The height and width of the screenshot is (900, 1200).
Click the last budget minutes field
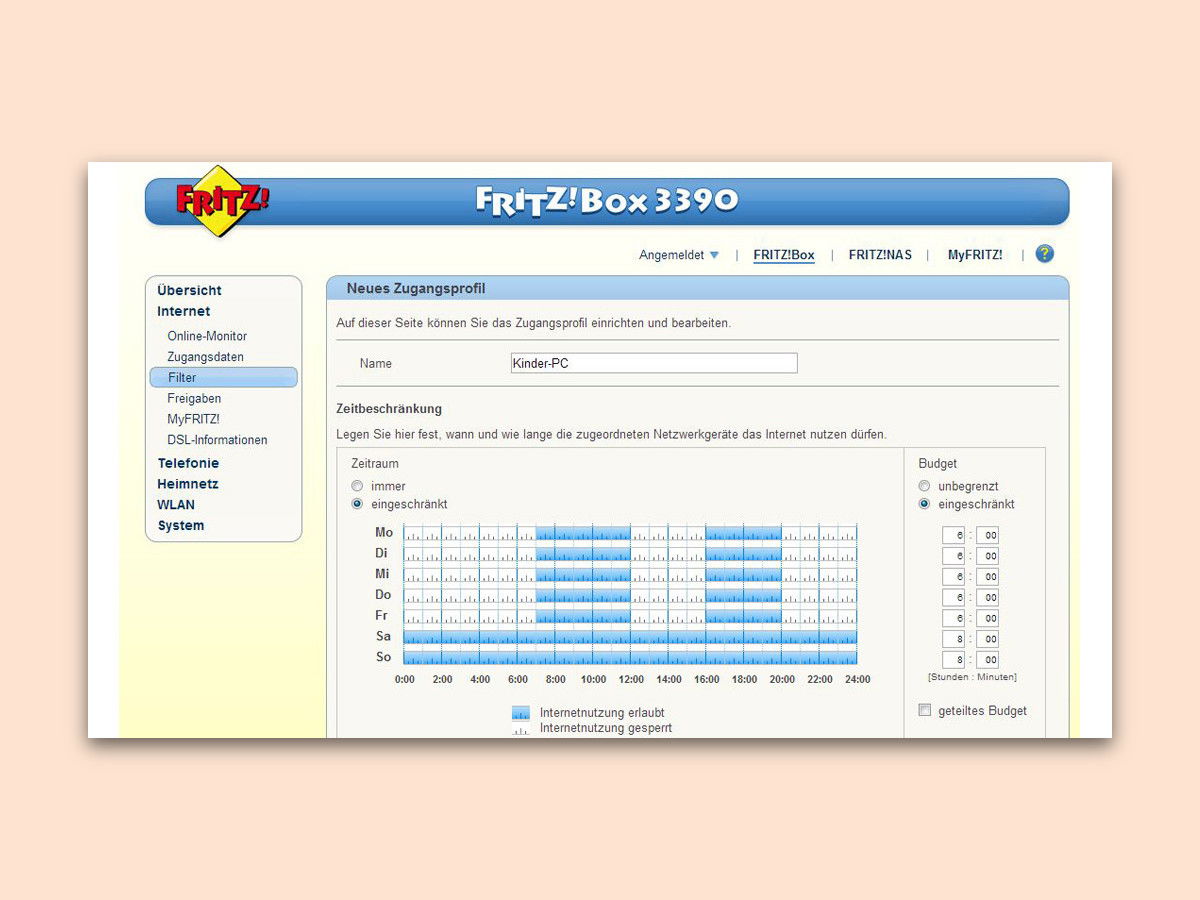pyautogui.click(x=988, y=660)
